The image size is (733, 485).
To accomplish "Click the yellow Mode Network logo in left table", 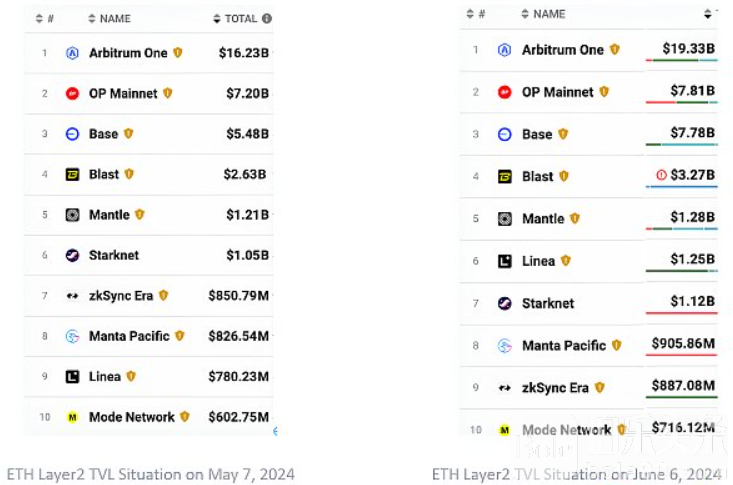I will [x=72, y=417].
